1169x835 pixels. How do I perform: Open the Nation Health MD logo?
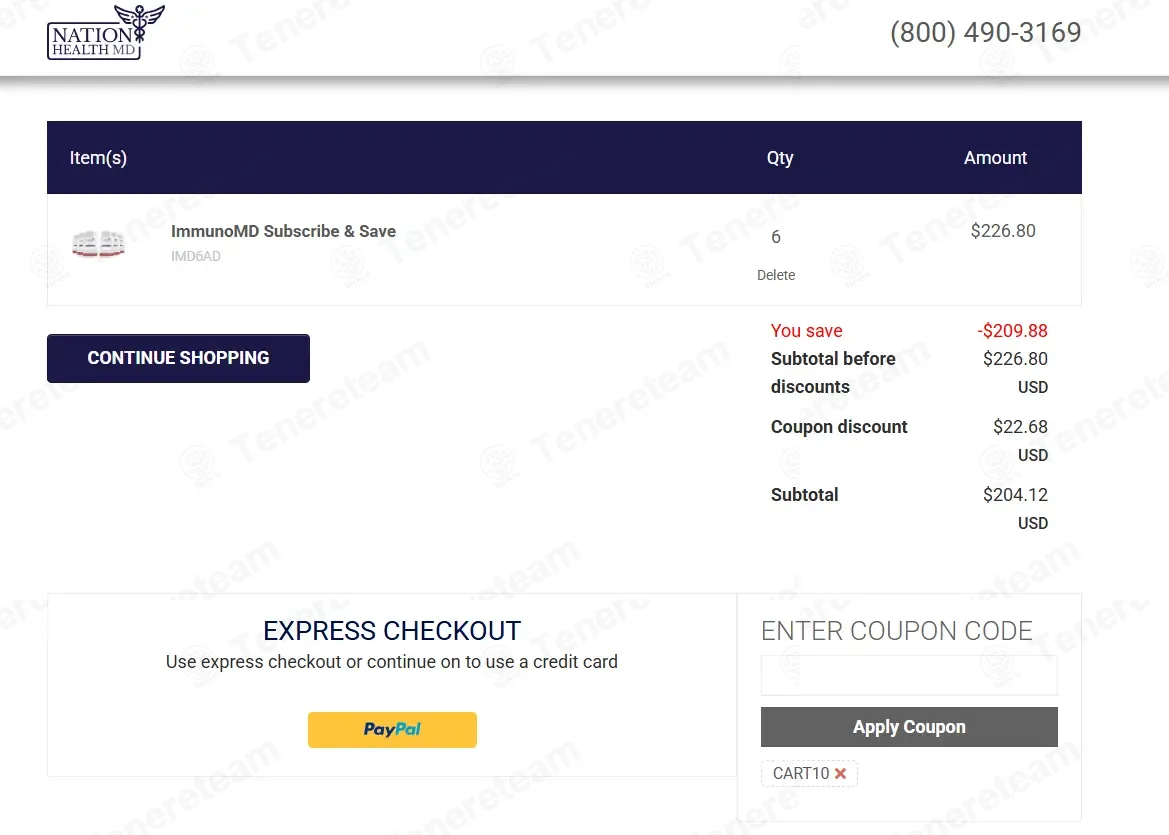(x=106, y=32)
